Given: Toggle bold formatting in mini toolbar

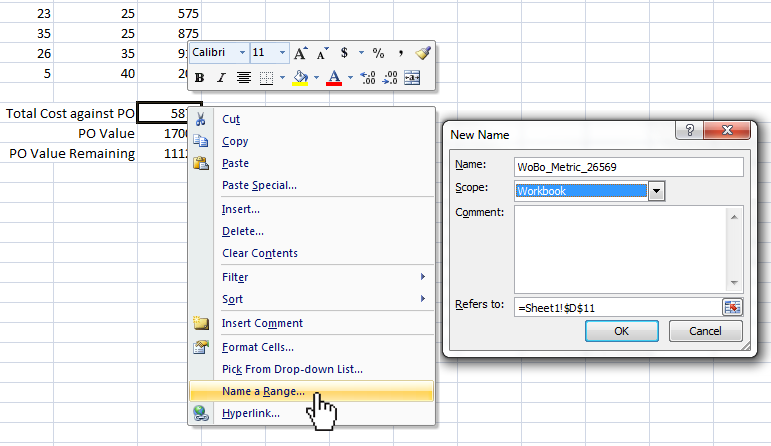Looking at the screenshot, I should click(199, 77).
